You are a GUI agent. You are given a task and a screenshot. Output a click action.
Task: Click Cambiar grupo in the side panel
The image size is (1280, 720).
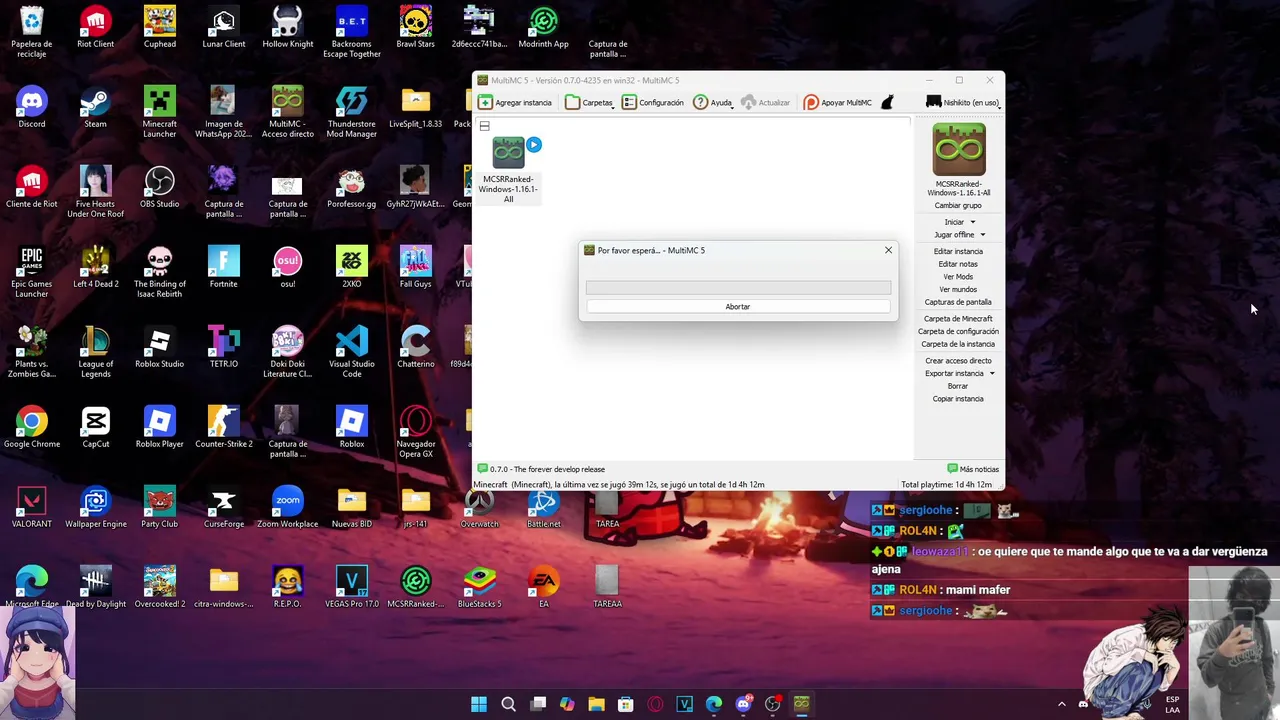[x=958, y=206]
